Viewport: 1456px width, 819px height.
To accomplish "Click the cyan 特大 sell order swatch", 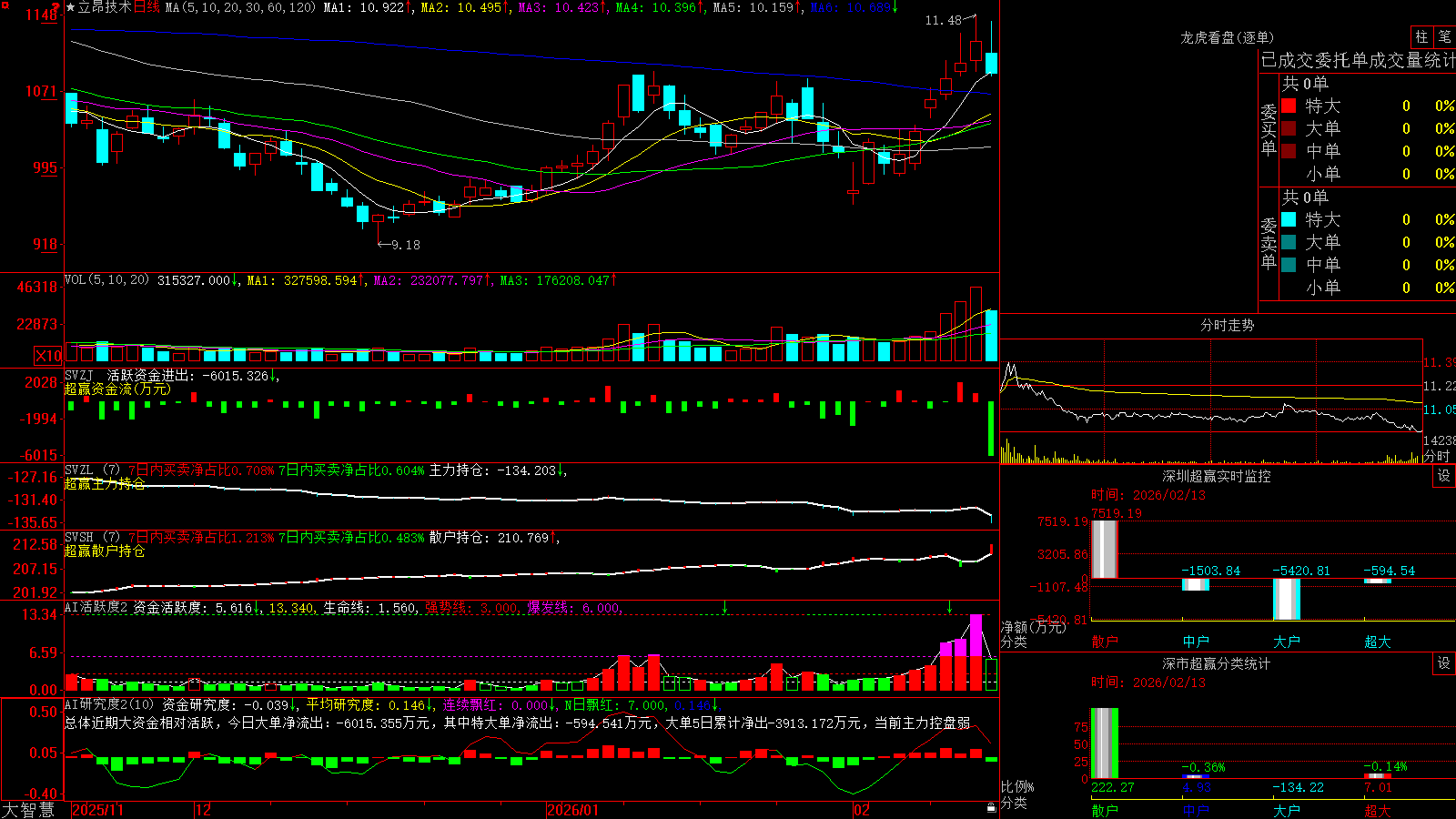I will (1289, 219).
